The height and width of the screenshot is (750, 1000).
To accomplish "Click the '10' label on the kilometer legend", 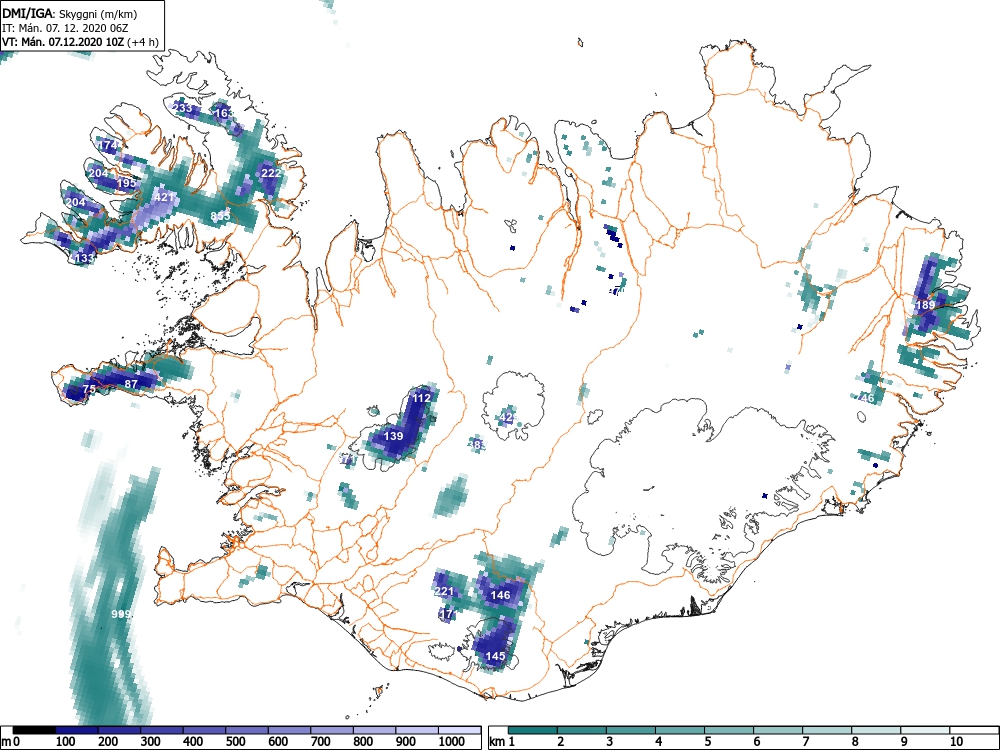I will click(955, 742).
